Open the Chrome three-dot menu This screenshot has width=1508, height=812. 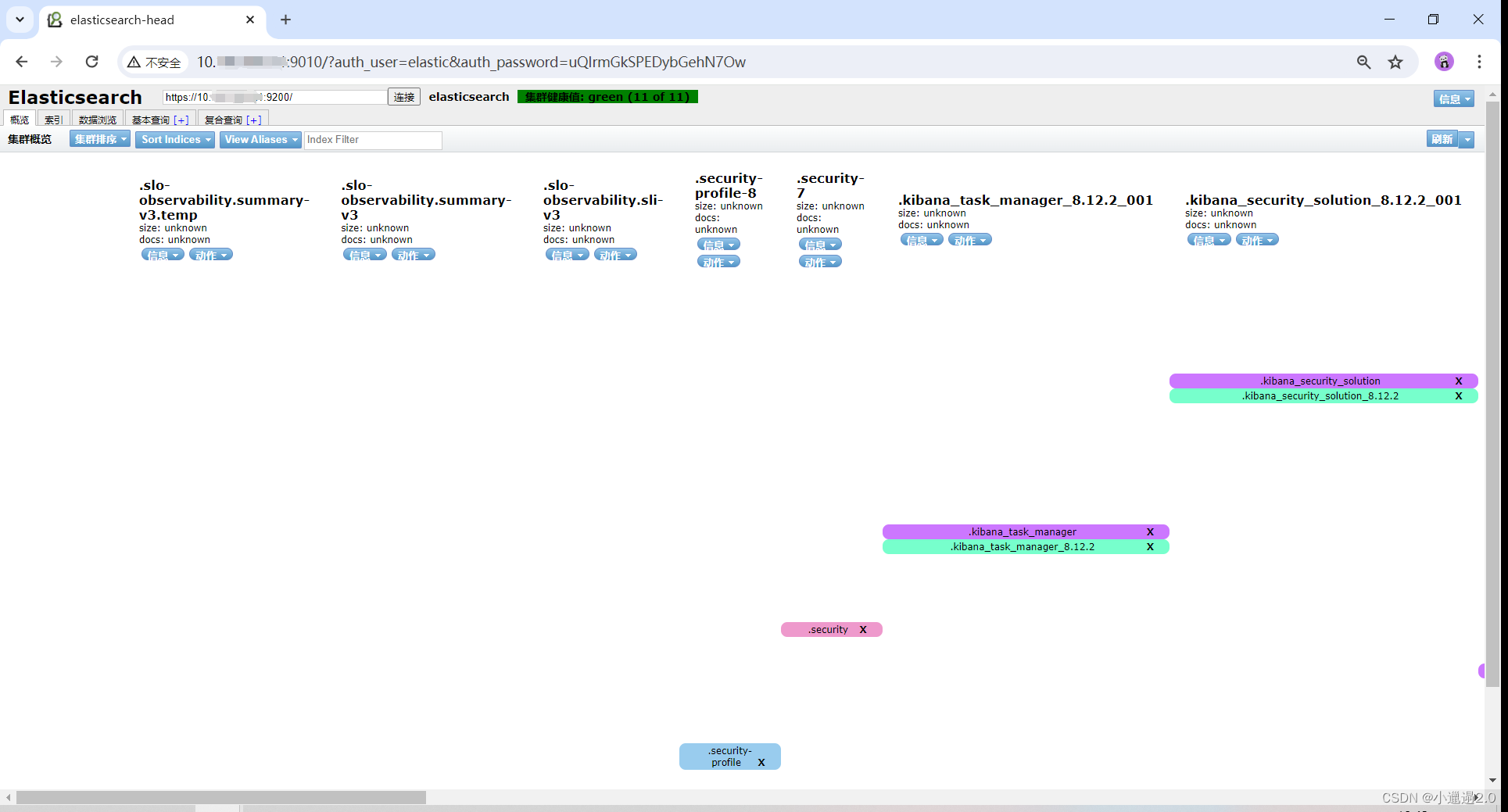click(x=1479, y=62)
